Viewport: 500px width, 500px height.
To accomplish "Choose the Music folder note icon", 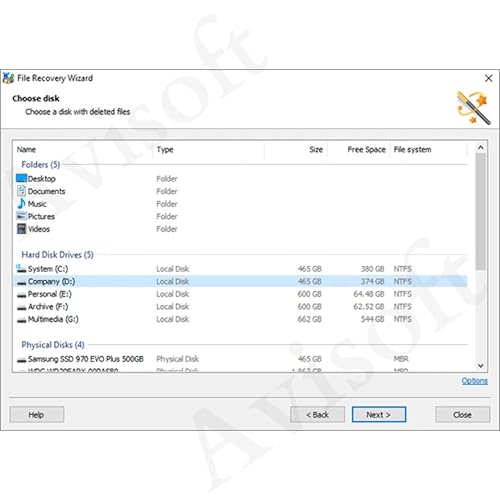I will pyautogui.click(x=21, y=203).
